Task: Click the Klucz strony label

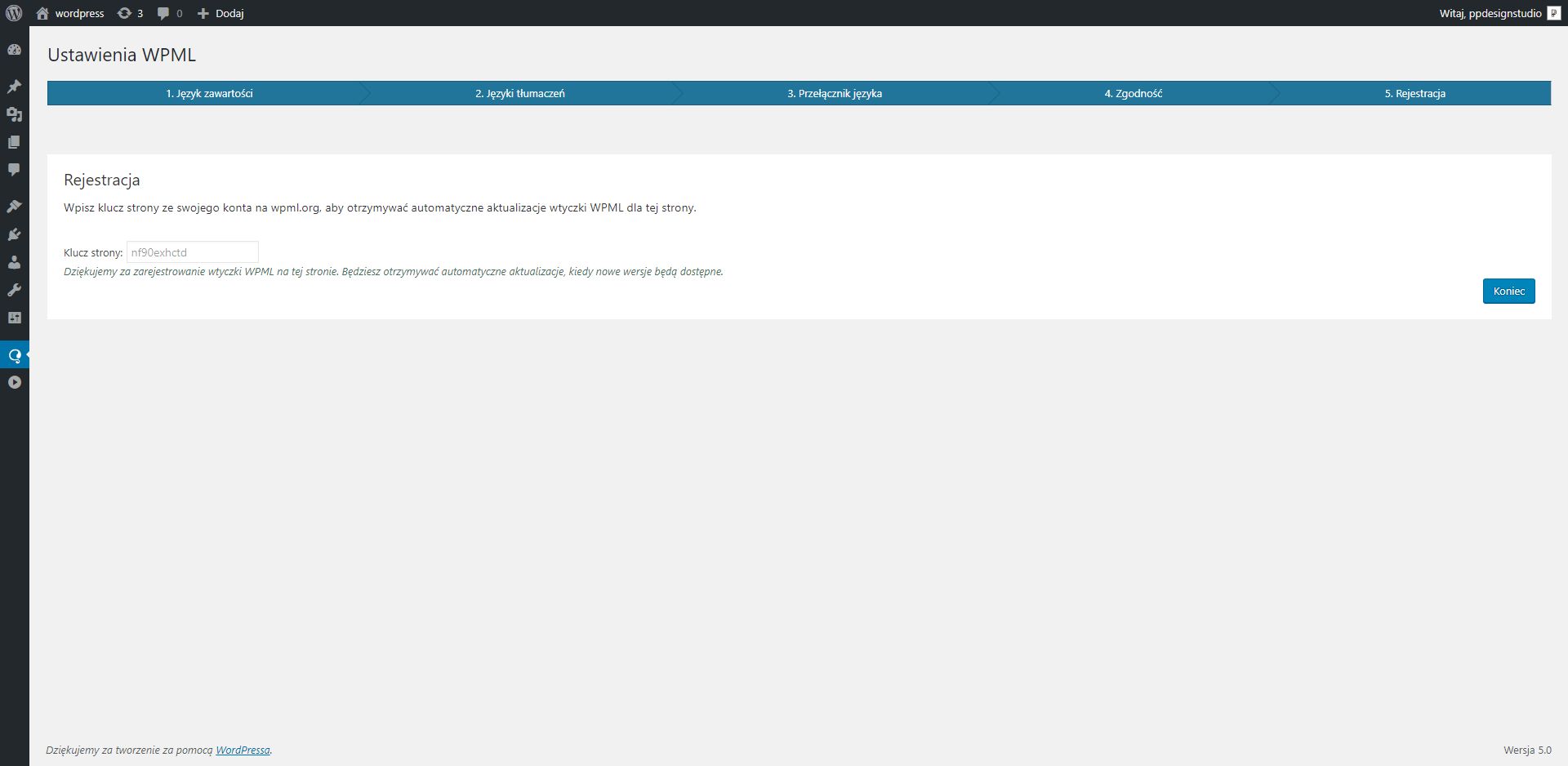Action: pos(93,252)
